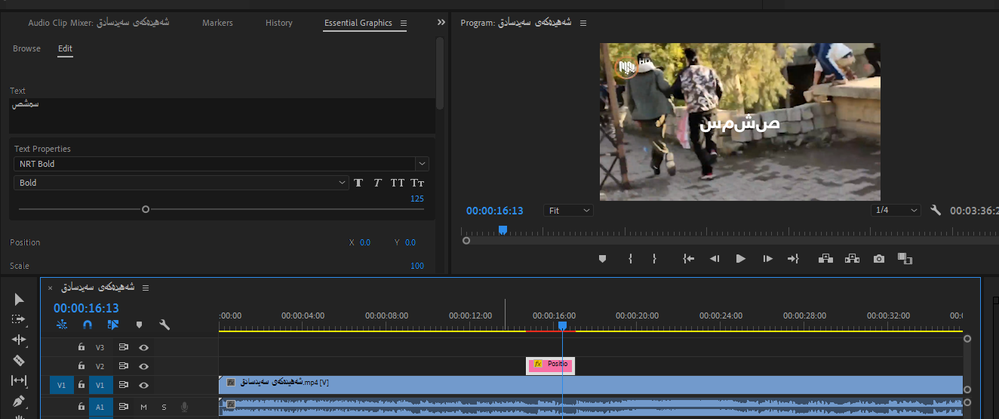The width and height of the screenshot is (999, 419).
Task: Click the Mark In button
Action: [630, 258]
